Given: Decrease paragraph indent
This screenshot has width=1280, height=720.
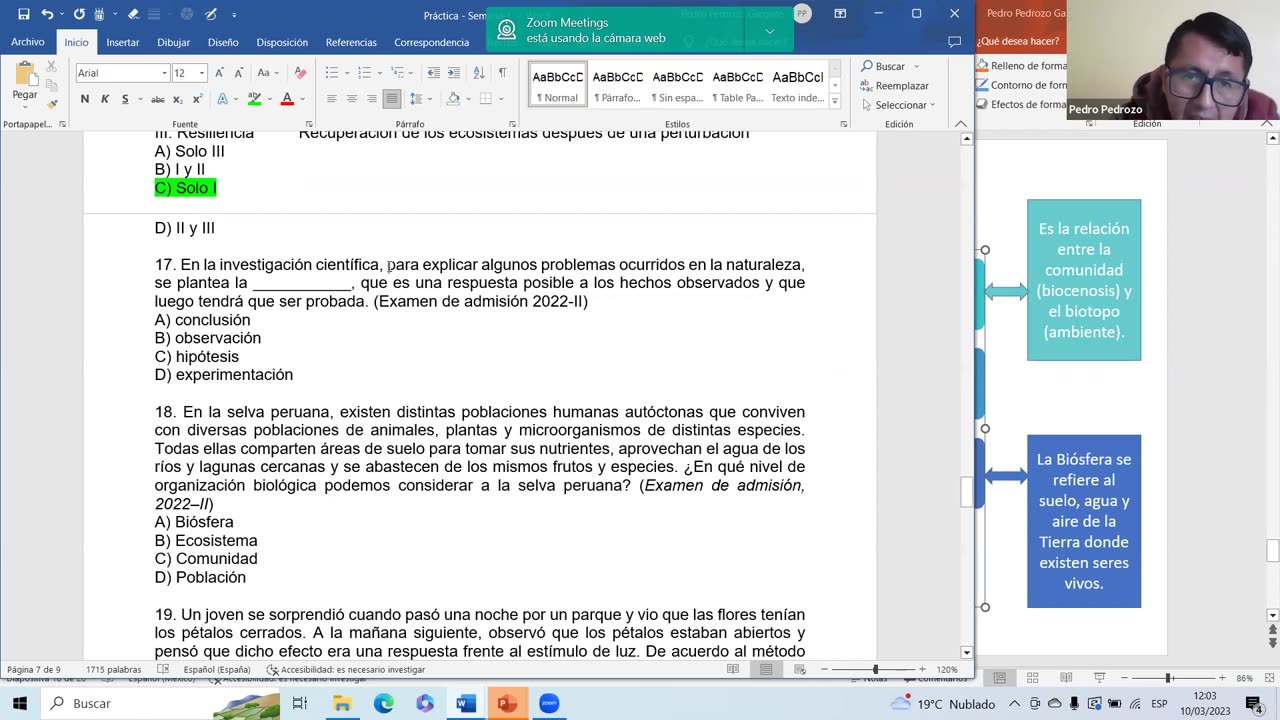Looking at the screenshot, I should tap(433, 73).
